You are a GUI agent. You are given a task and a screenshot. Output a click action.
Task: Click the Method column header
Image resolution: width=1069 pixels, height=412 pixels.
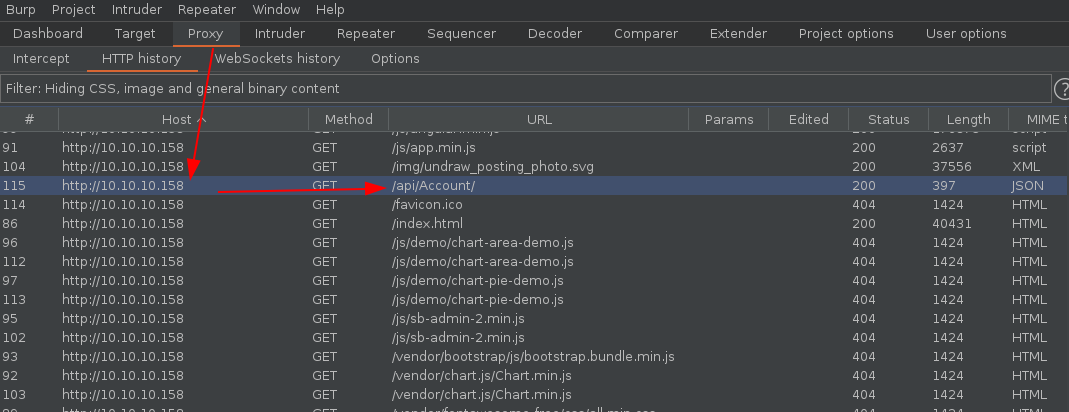348,119
